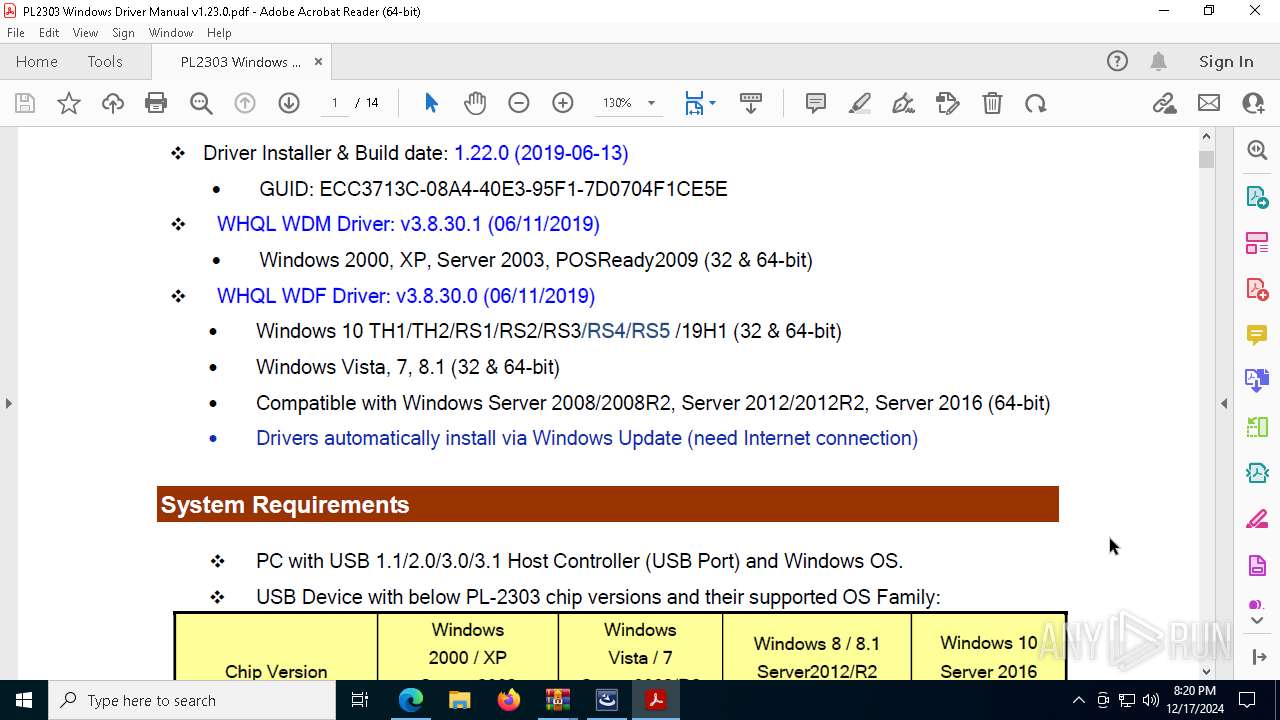Collapse the right tools pane arrow
The image size is (1280, 720).
point(1224,403)
